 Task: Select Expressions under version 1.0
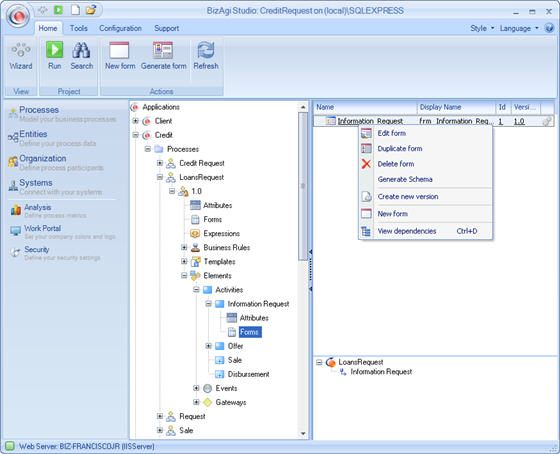pyautogui.click(x=221, y=233)
